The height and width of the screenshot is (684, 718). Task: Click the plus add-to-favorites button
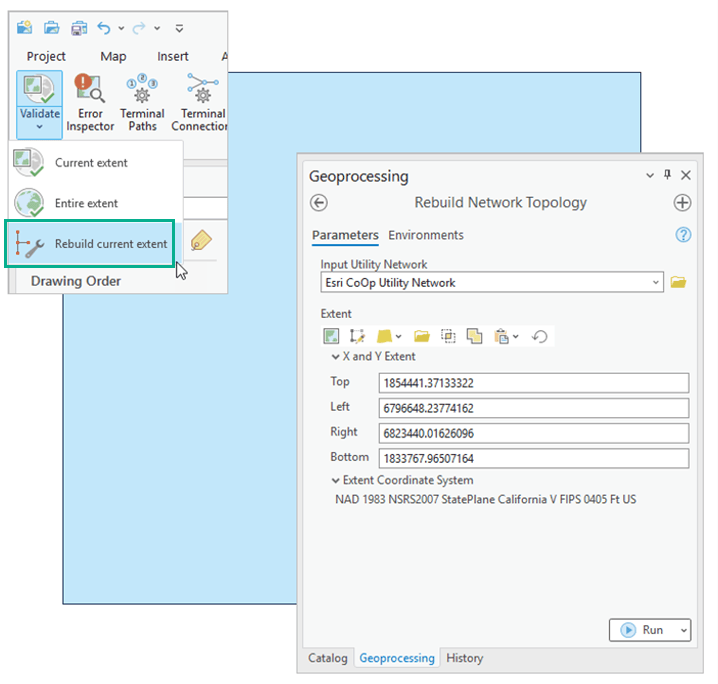[682, 202]
